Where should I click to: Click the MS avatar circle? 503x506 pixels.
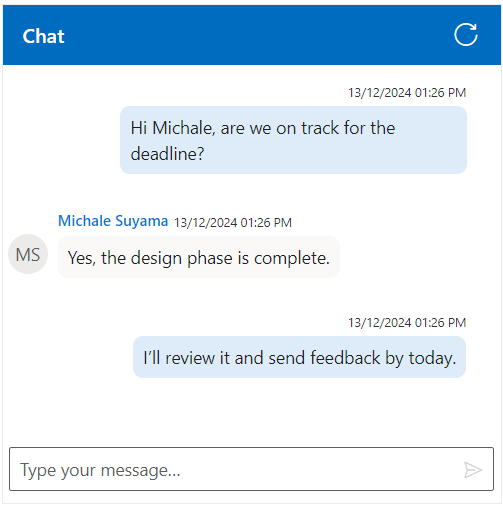pyautogui.click(x=28, y=254)
